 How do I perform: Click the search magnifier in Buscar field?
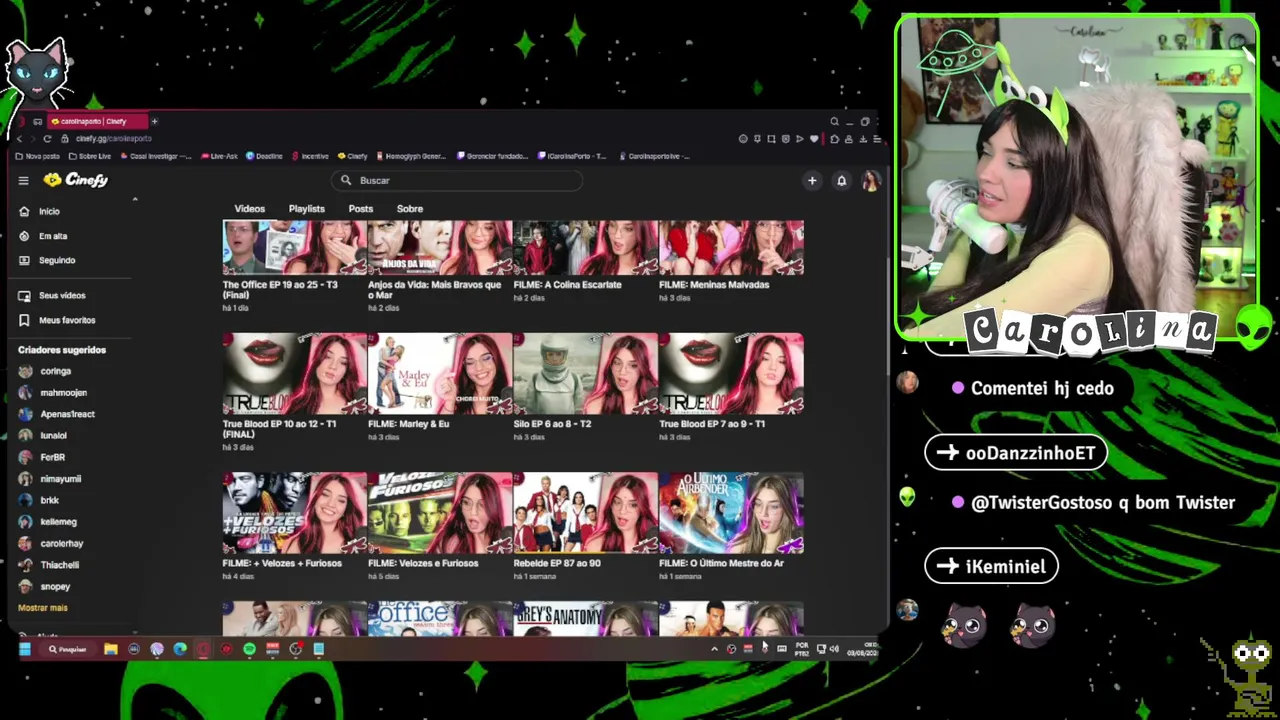[x=346, y=181]
